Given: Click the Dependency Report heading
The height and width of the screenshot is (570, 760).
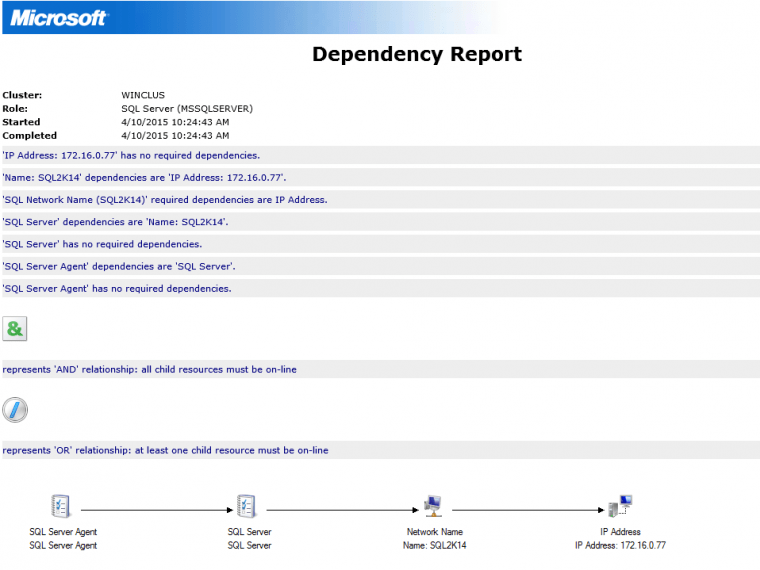Looking at the screenshot, I should click(x=417, y=54).
